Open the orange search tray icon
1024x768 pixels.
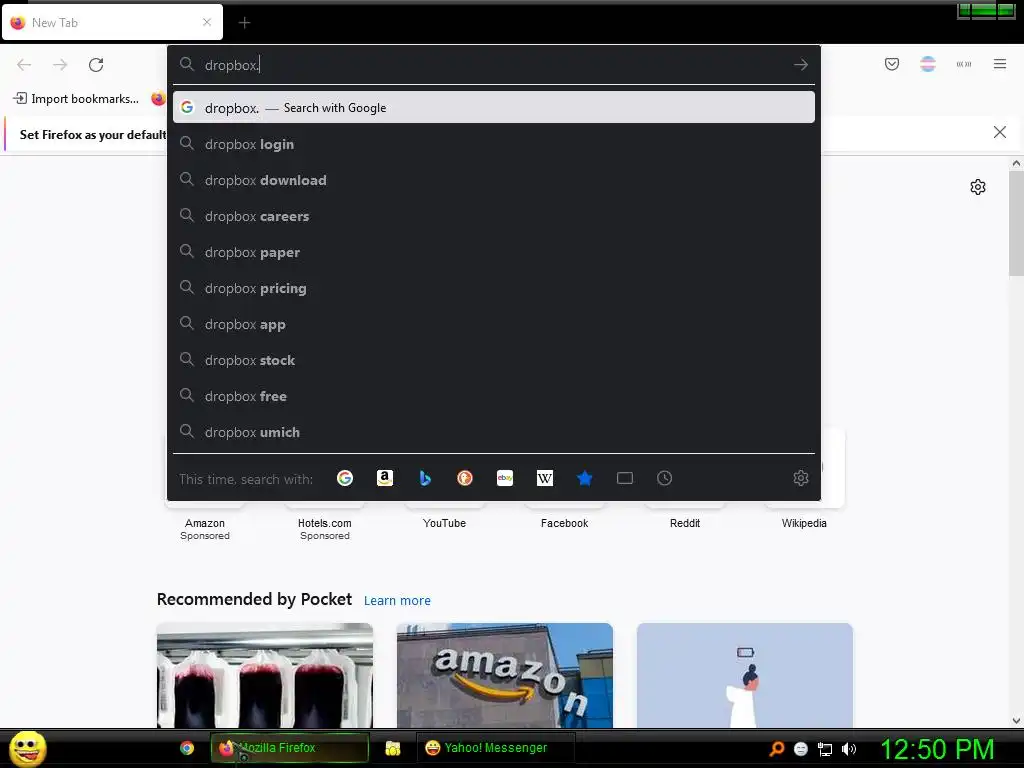(776, 749)
